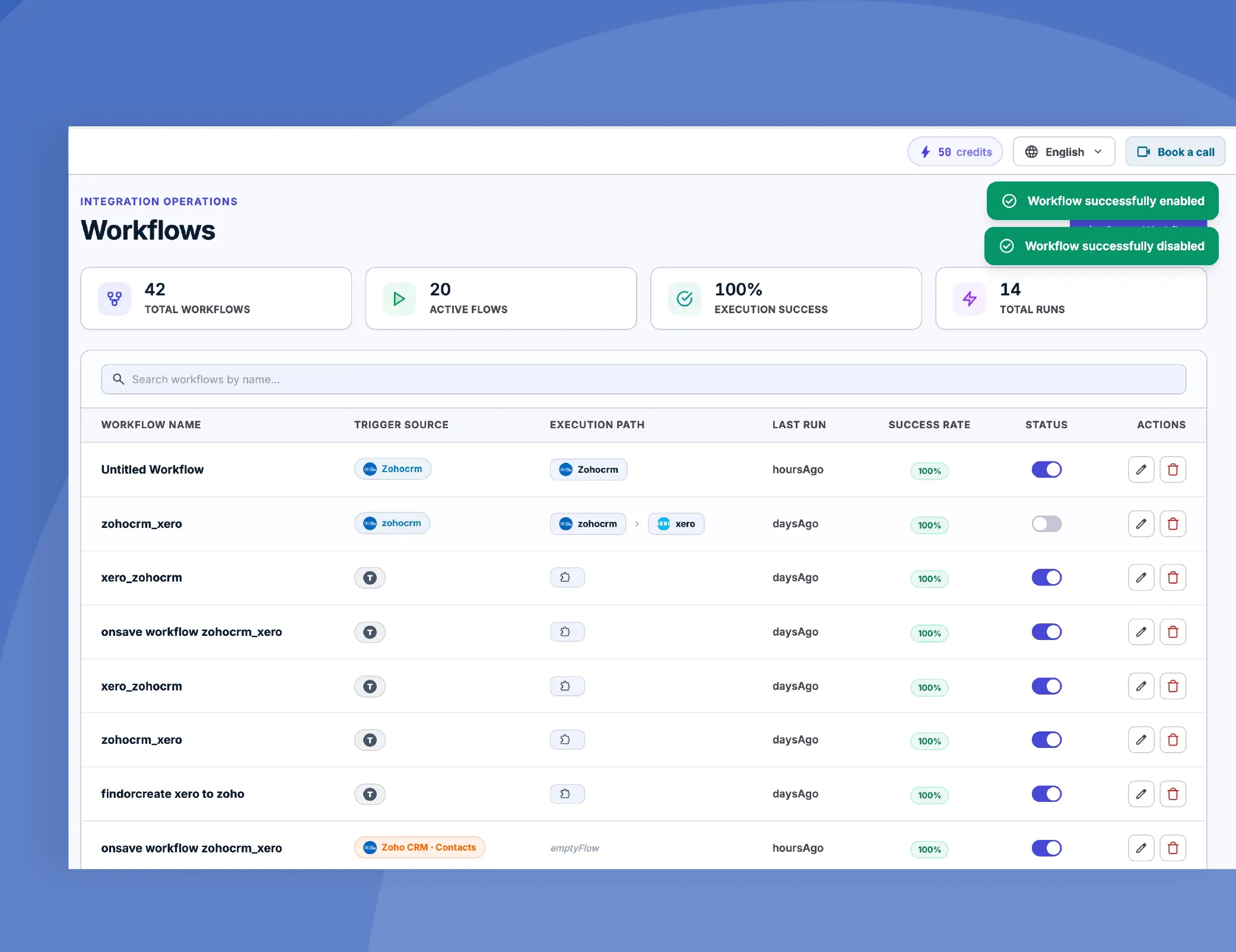Delete the Untitled Workflow row
The height and width of the screenshot is (952, 1236).
1173,470
